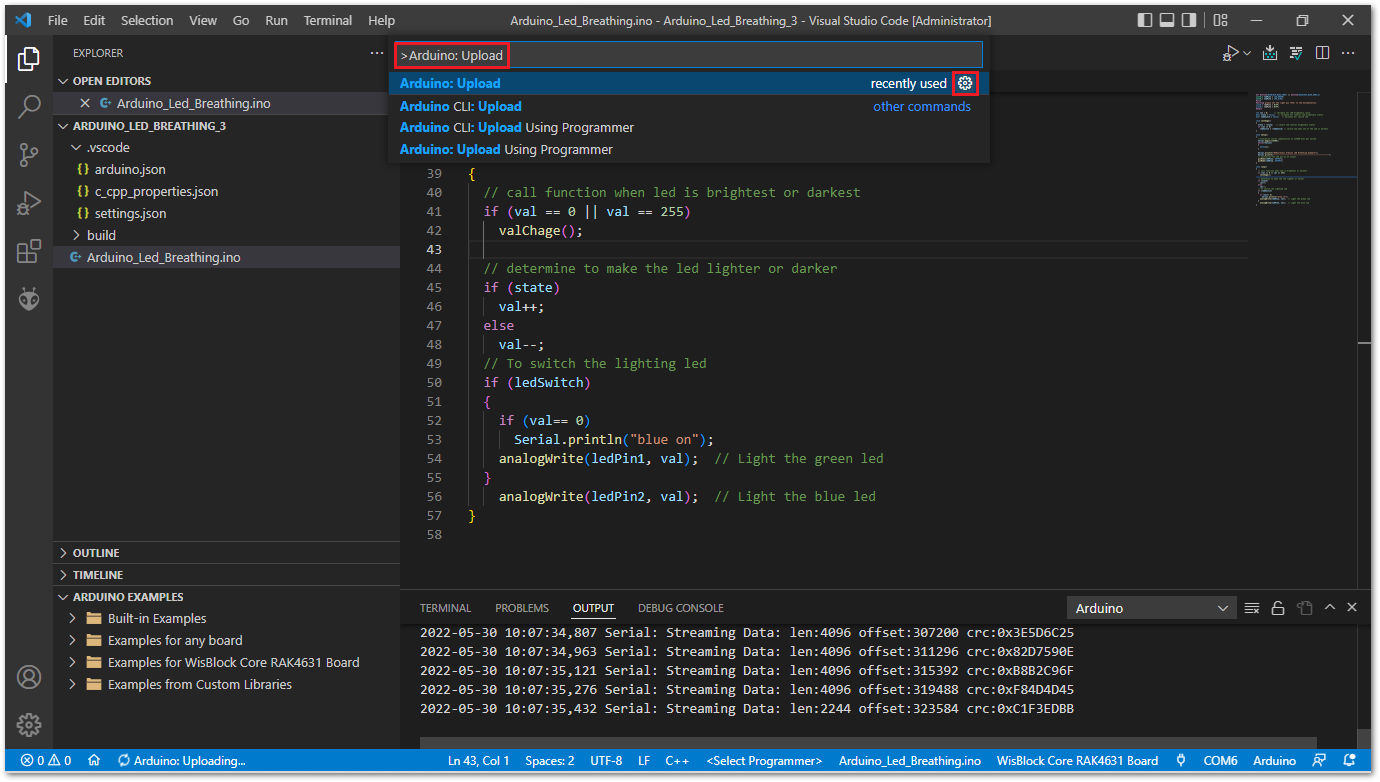Click COM6 port in status bar

pyautogui.click(x=1220, y=761)
